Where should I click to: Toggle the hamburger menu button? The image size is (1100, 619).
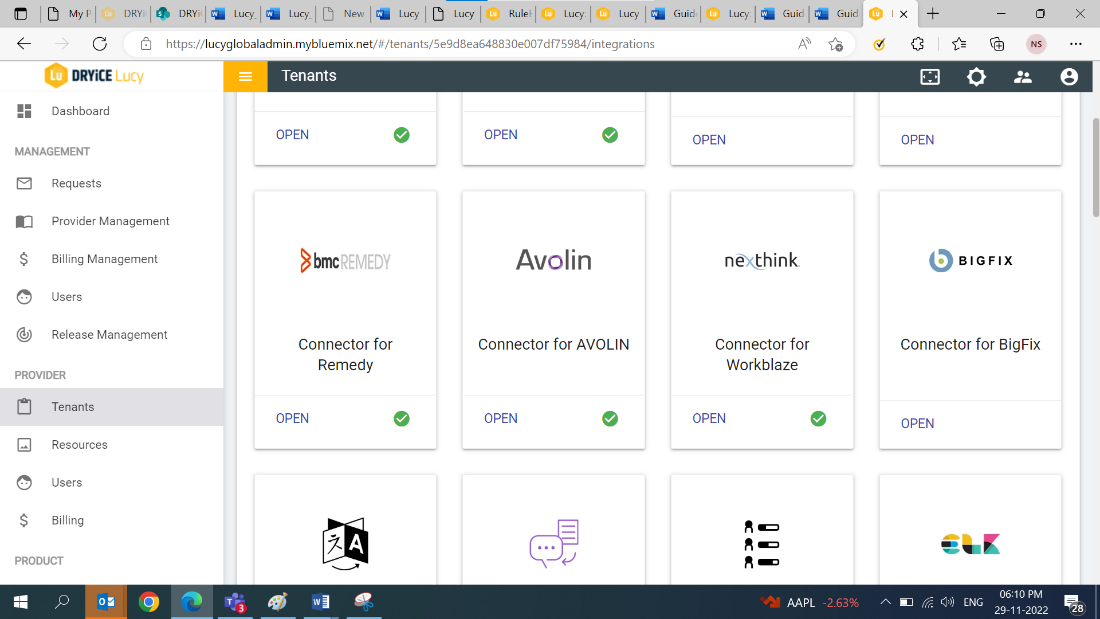(245, 76)
